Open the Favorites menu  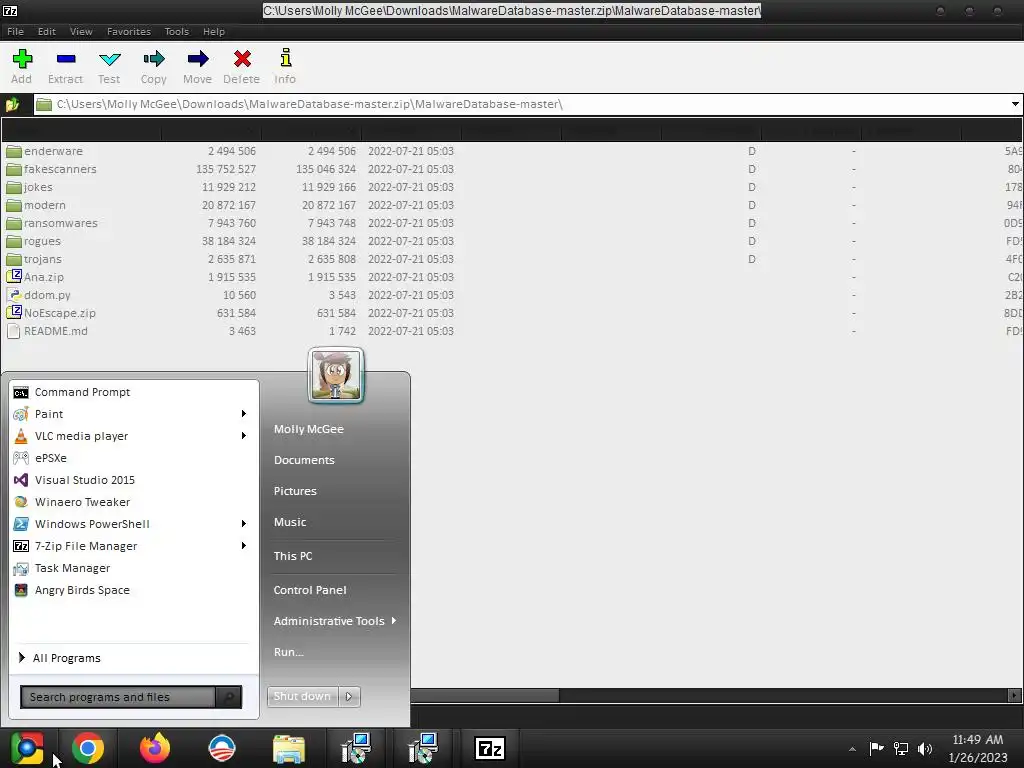[x=129, y=31]
